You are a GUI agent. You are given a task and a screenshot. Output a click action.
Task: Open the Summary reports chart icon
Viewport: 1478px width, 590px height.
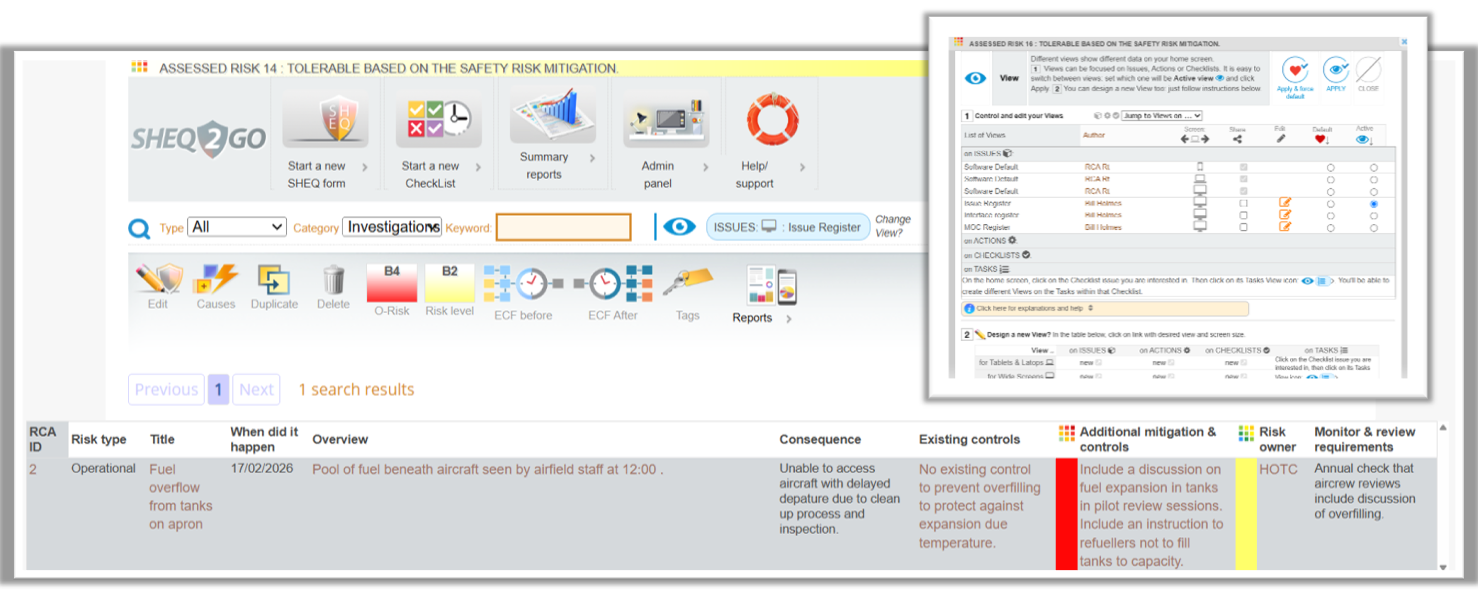pyautogui.click(x=553, y=115)
